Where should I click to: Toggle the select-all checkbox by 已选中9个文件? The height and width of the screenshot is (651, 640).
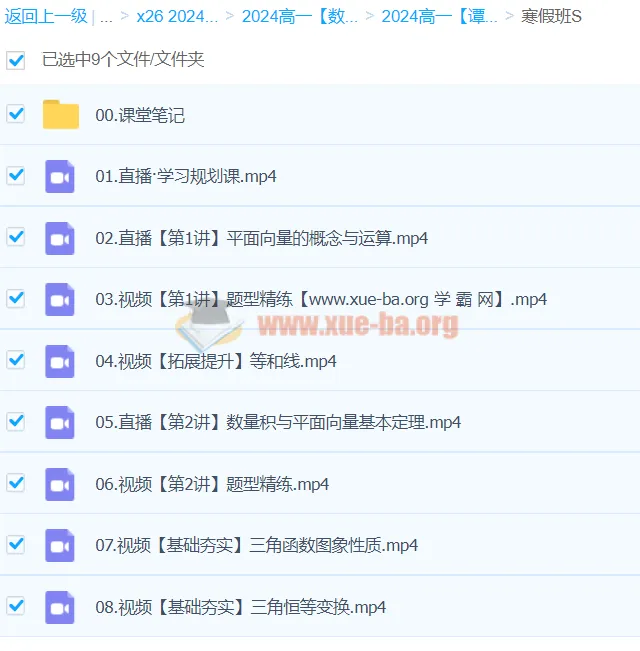click(x=16, y=60)
